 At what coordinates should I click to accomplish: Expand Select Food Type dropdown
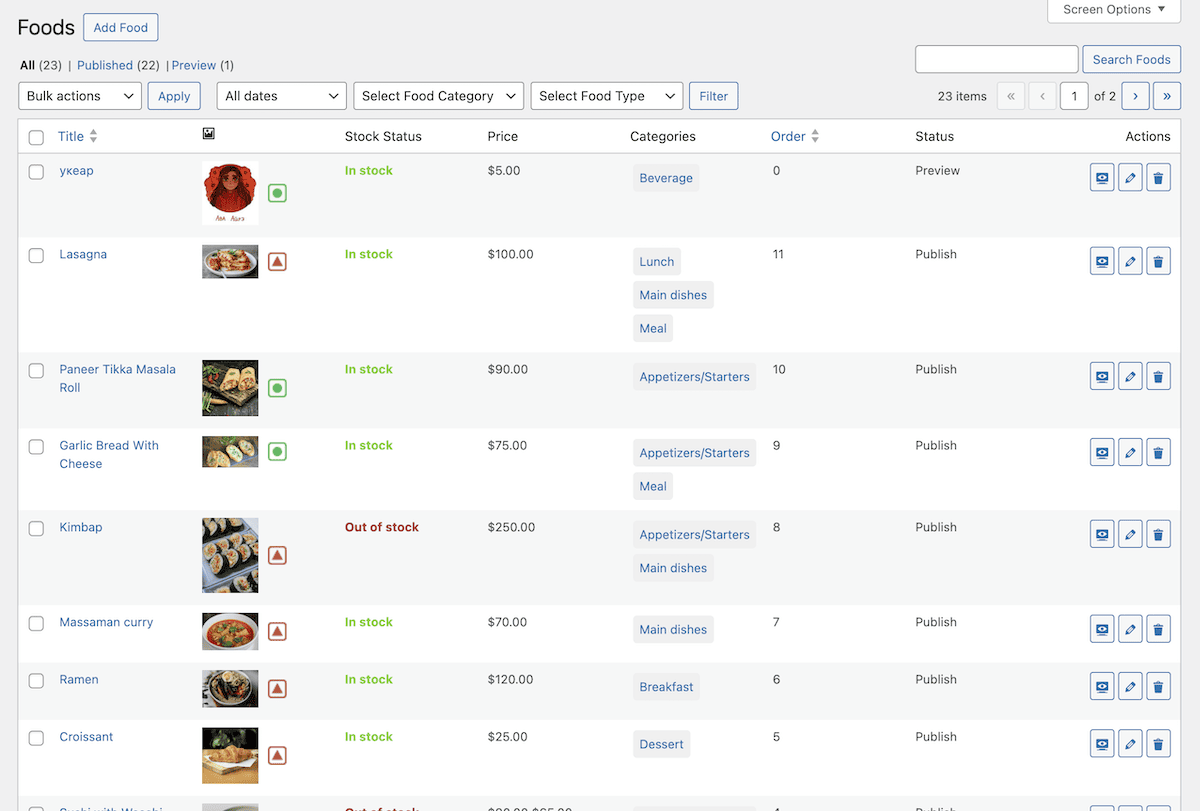607,96
